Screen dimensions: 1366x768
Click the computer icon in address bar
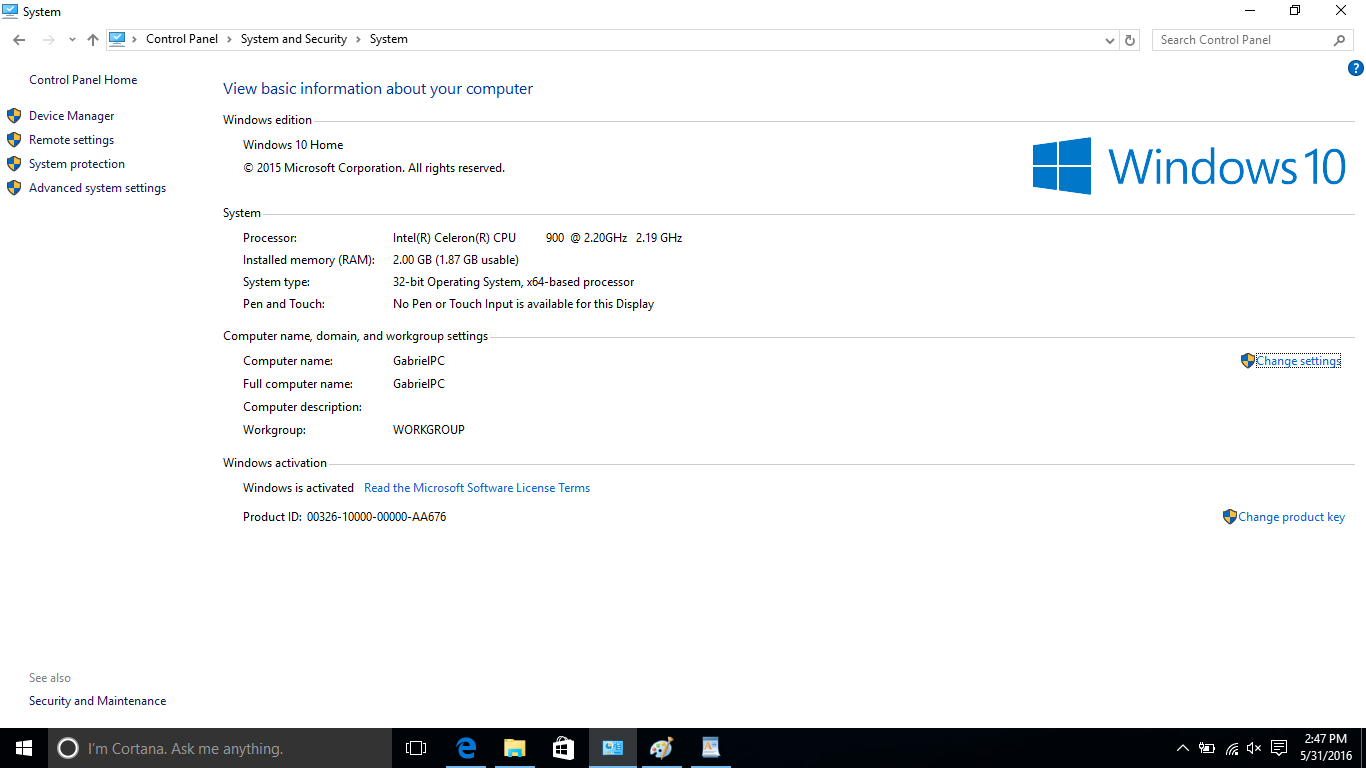coord(117,39)
